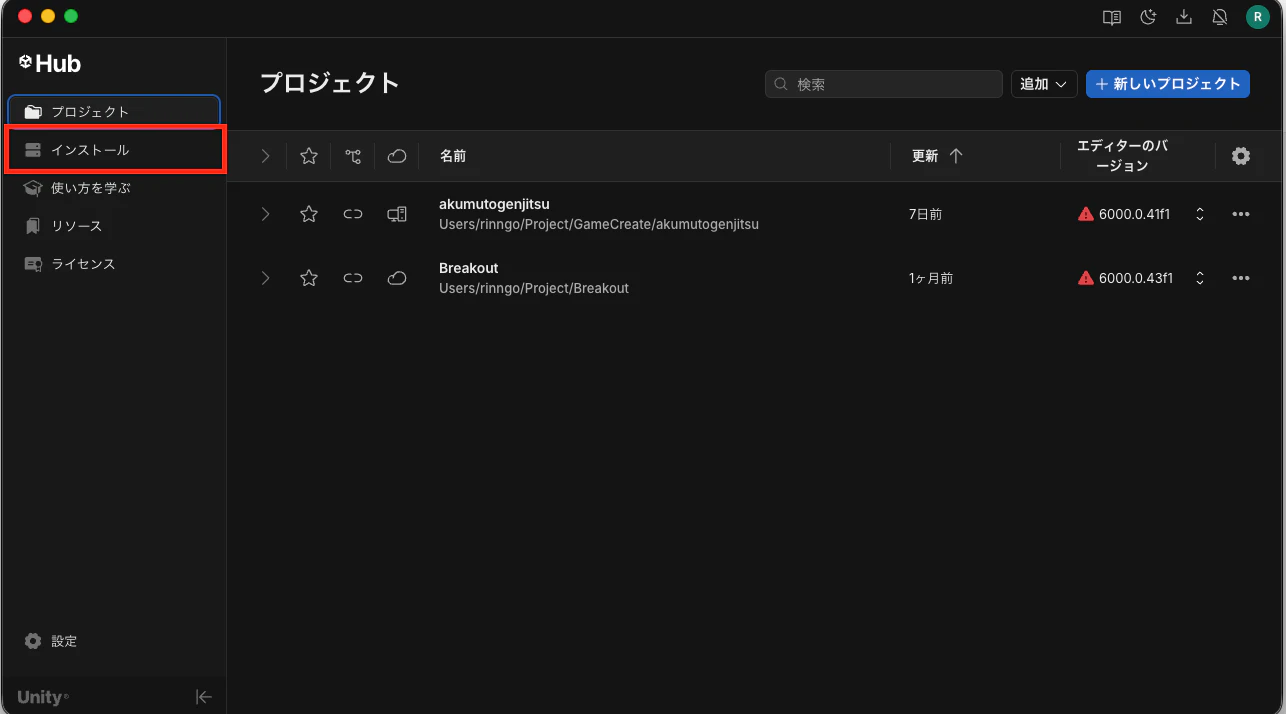
Task: Open the more options menu for akumutogenjitsu
Action: click(1241, 214)
